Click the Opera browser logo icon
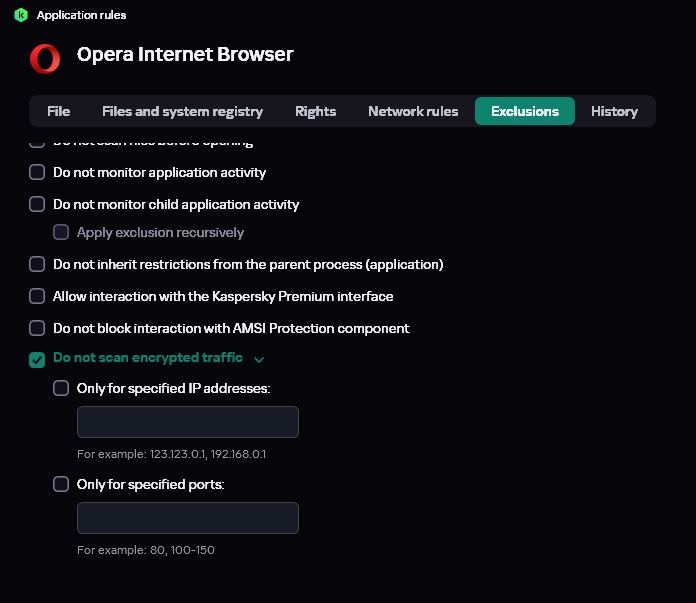The height and width of the screenshot is (603, 696). [x=45, y=59]
